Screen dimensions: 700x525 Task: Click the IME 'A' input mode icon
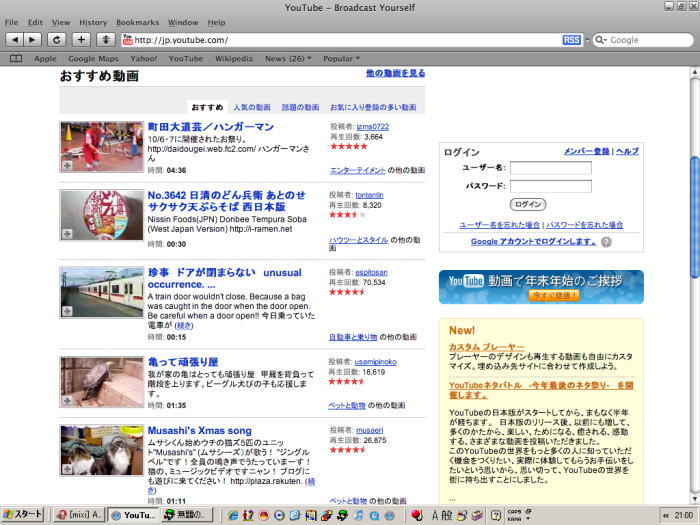[x=435, y=515]
